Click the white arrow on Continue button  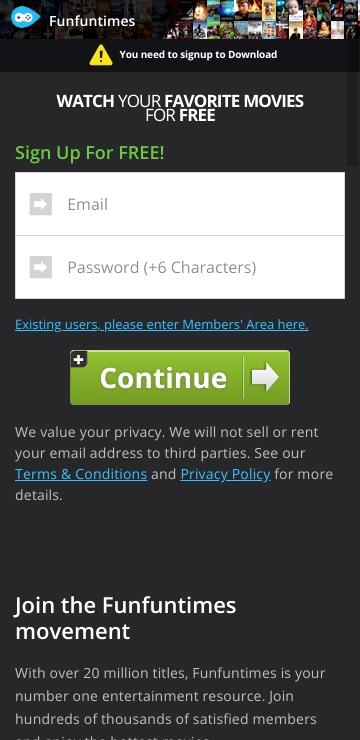click(265, 377)
